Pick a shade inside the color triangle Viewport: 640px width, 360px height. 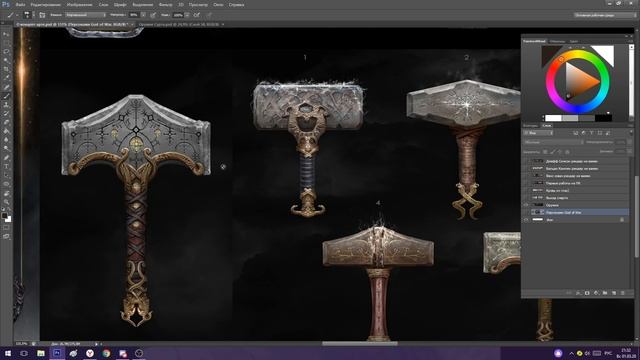click(x=580, y=82)
